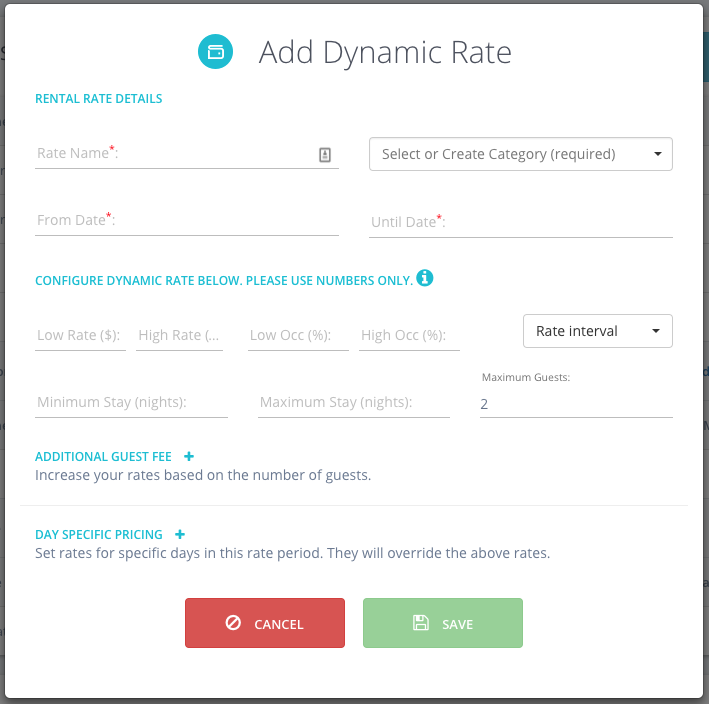Cancel adding the dynamic rate
Screen dimensions: 709x704
265,623
